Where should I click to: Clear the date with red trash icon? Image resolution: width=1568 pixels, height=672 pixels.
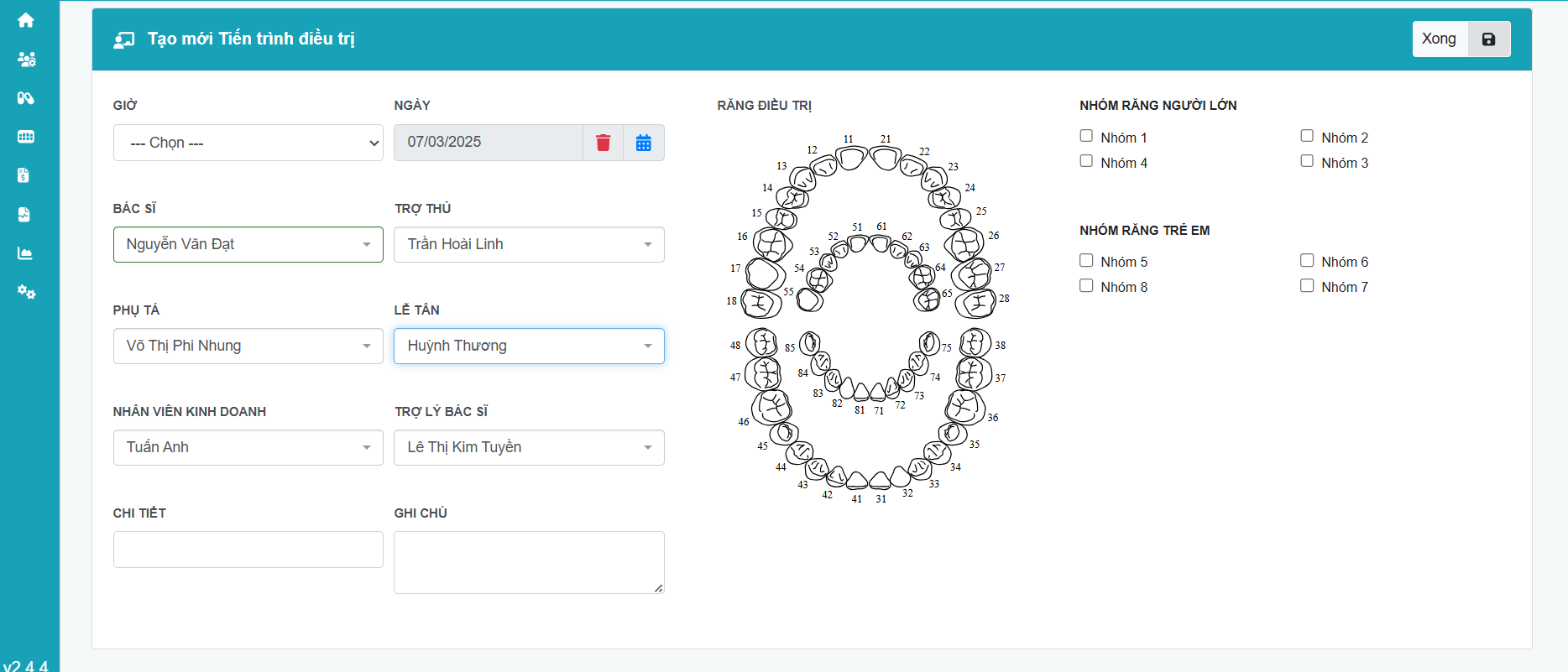(x=603, y=143)
